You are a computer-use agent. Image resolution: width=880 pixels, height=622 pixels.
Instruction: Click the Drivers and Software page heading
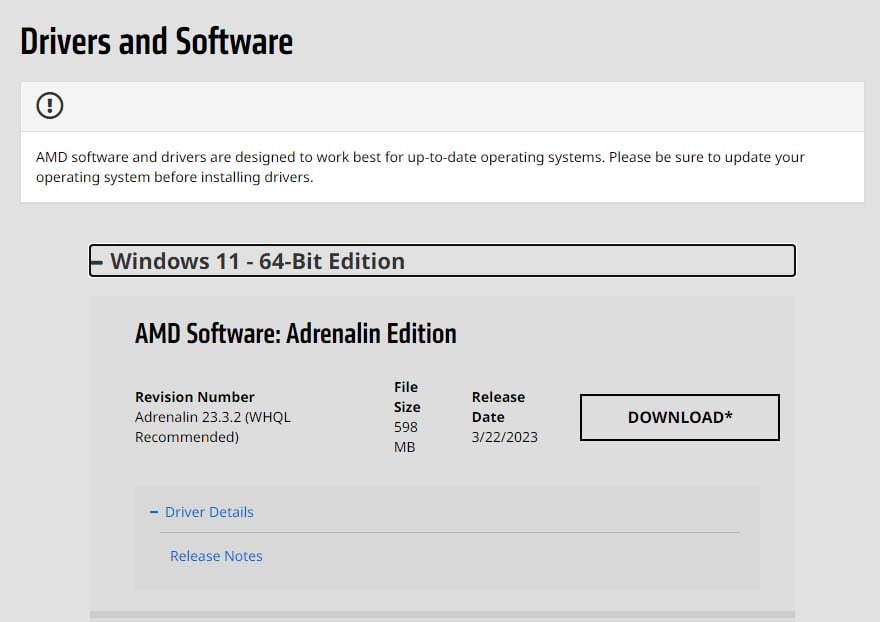tap(157, 42)
